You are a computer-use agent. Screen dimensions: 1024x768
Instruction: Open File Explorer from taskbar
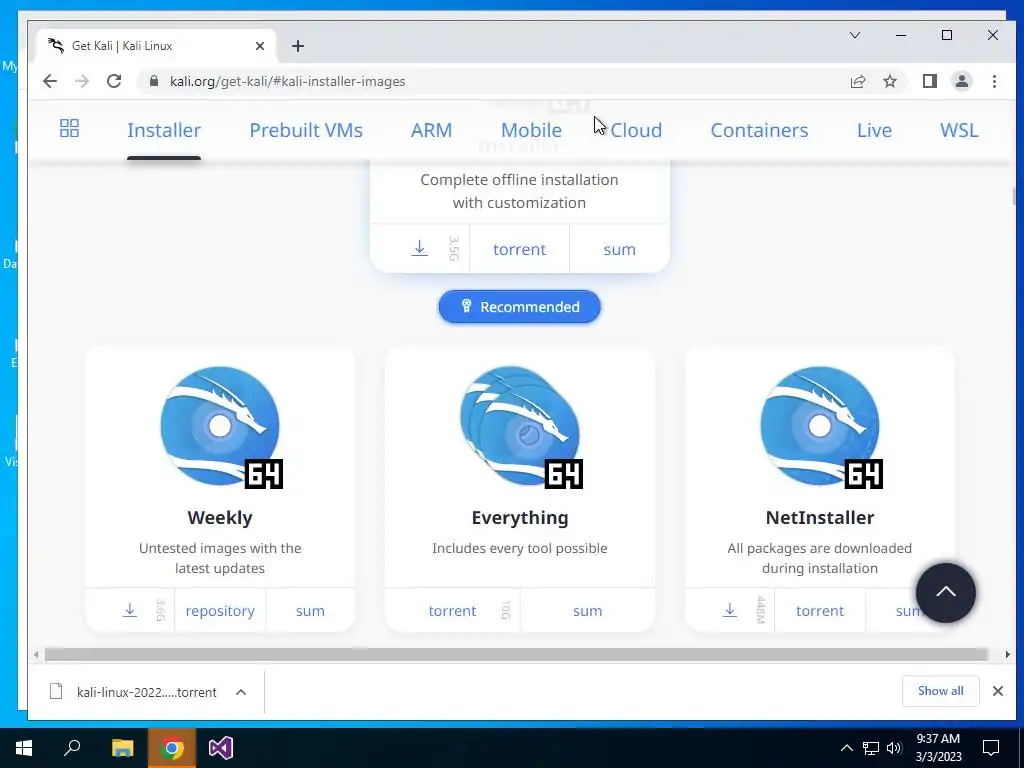[x=122, y=748]
